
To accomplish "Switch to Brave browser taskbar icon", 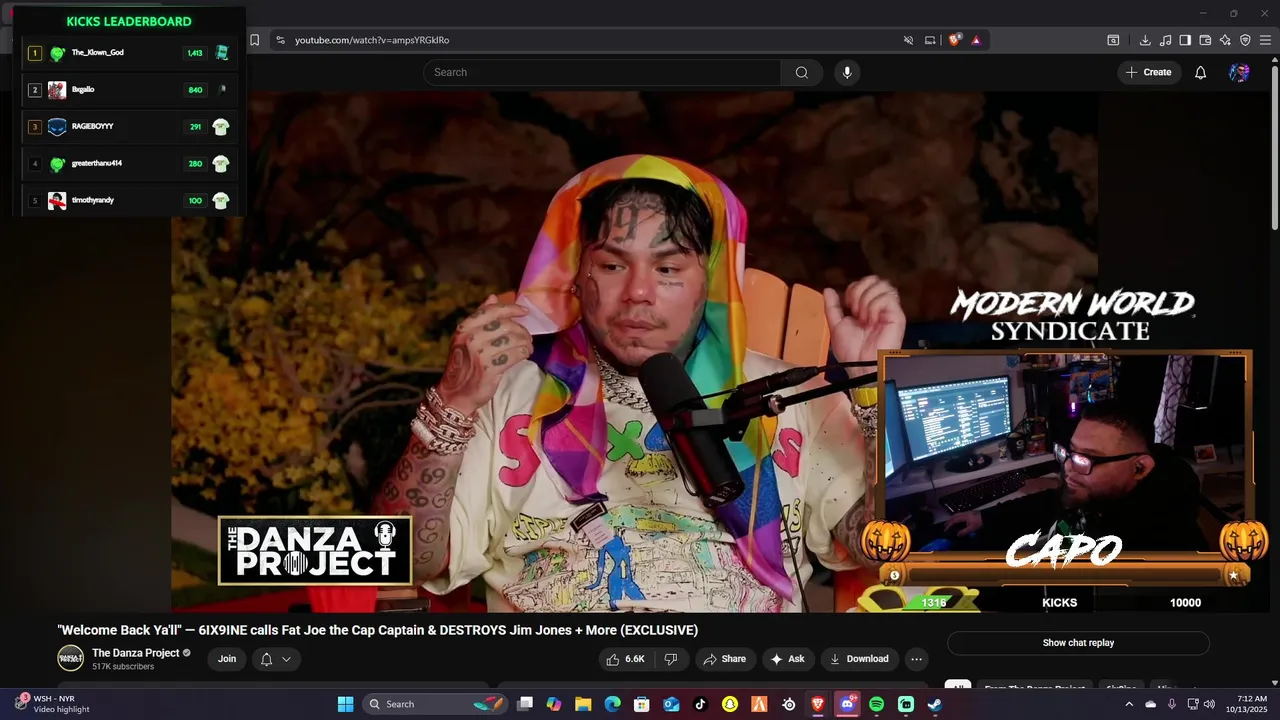I will click(818, 704).
